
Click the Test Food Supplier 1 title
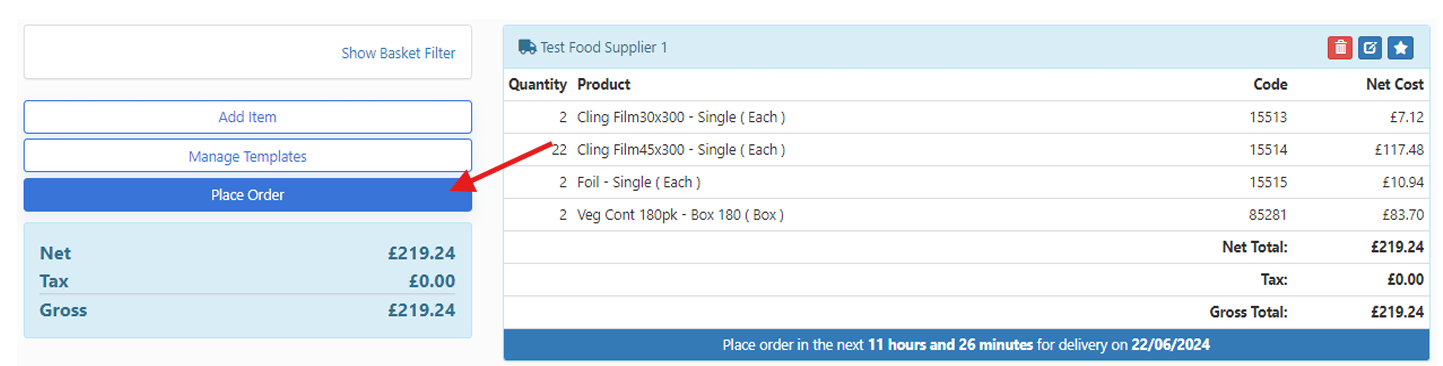coord(604,47)
